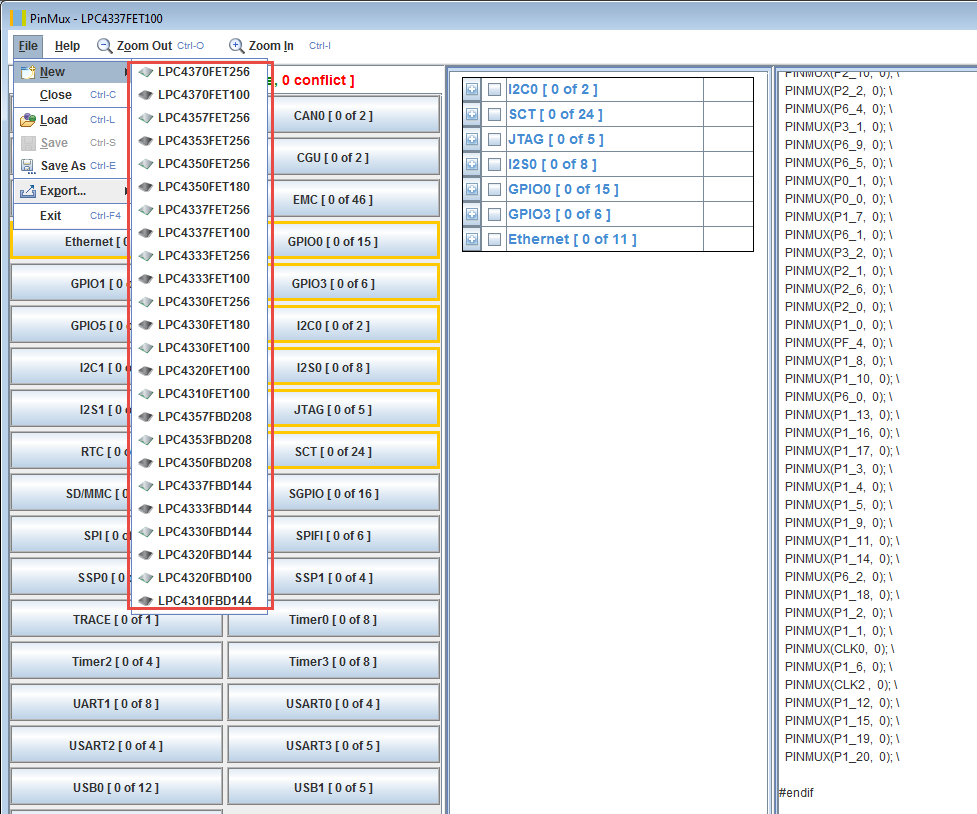Click the chip icon beside LPC4350FET256

(146, 164)
